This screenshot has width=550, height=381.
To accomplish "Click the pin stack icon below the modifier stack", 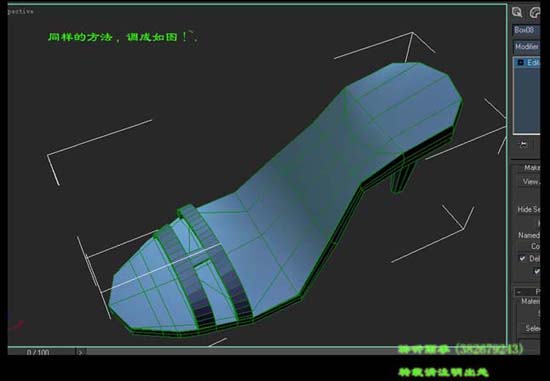I will click(523, 144).
